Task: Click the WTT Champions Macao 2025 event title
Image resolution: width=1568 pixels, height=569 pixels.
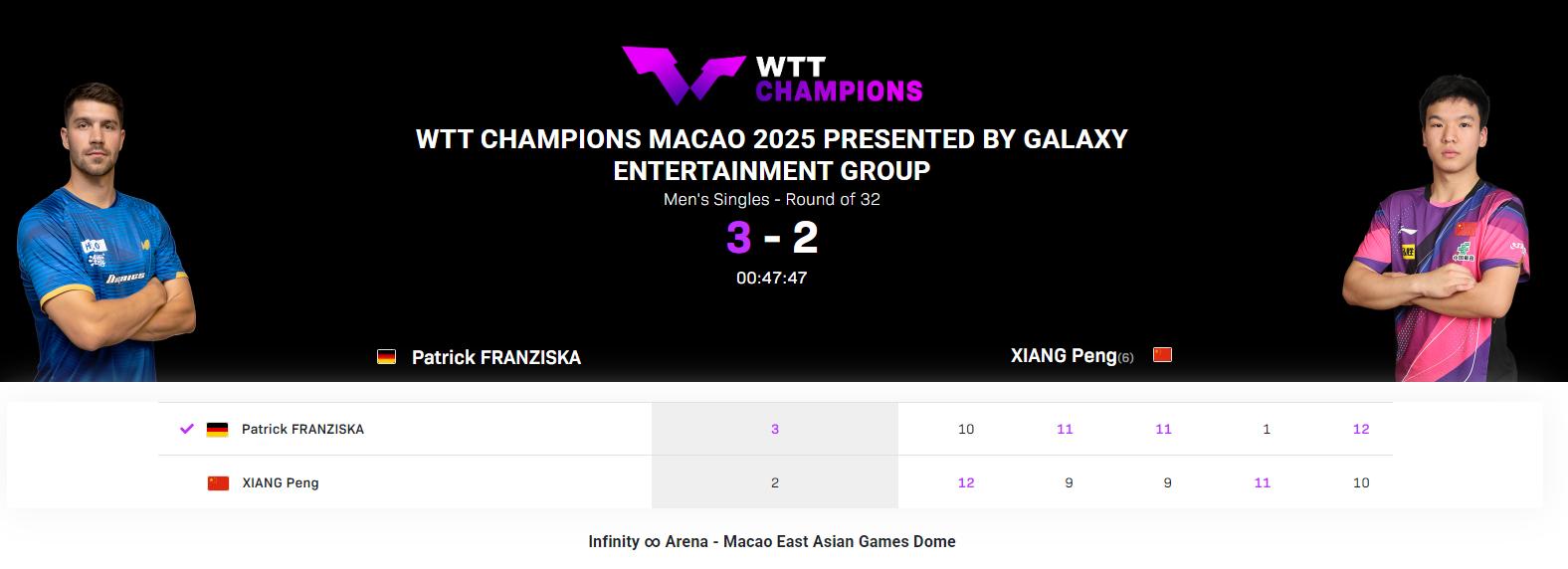Action: [772, 154]
